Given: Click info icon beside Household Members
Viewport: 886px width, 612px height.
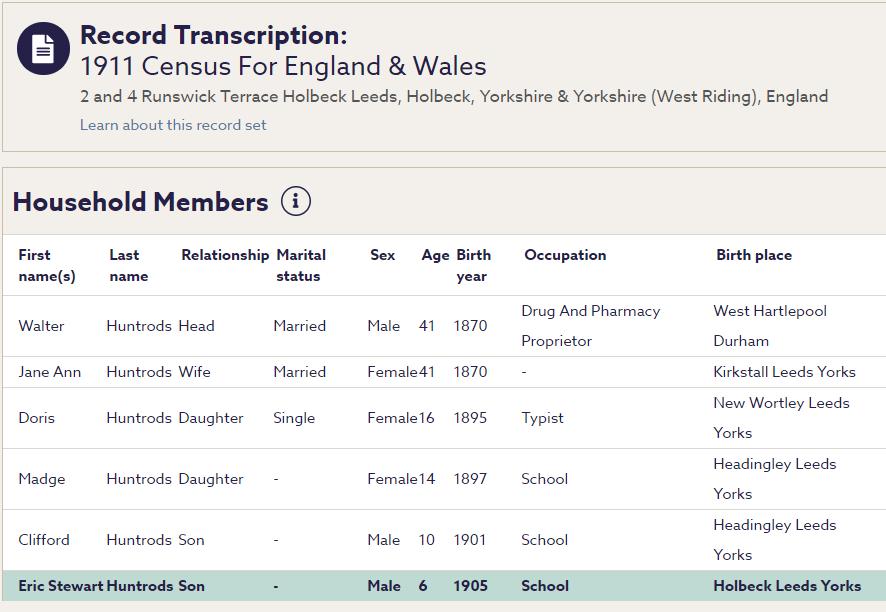Looking at the screenshot, I should point(295,201).
